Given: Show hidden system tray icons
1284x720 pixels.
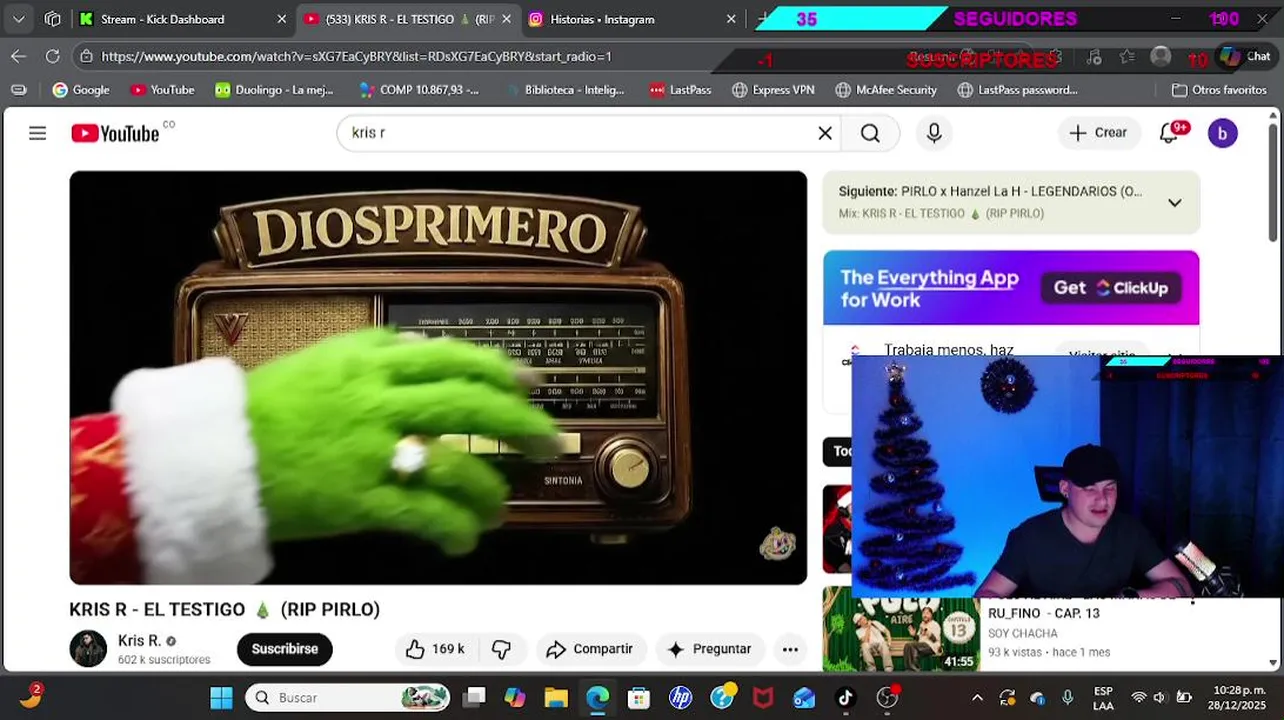Looking at the screenshot, I should (x=977, y=698).
